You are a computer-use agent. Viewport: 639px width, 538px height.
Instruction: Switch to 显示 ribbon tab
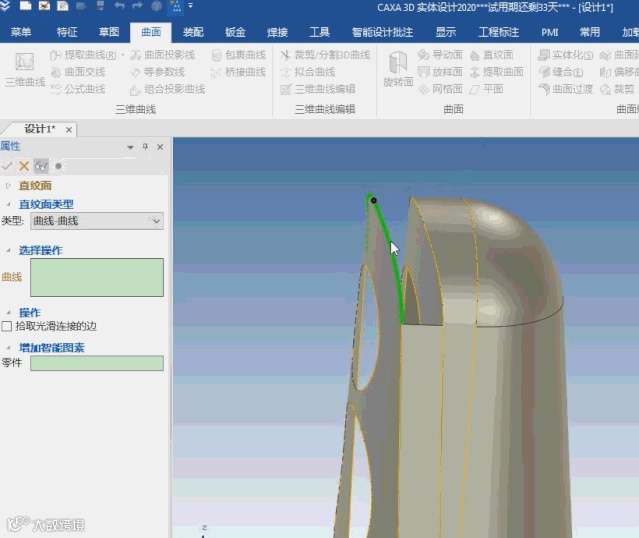point(445,32)
